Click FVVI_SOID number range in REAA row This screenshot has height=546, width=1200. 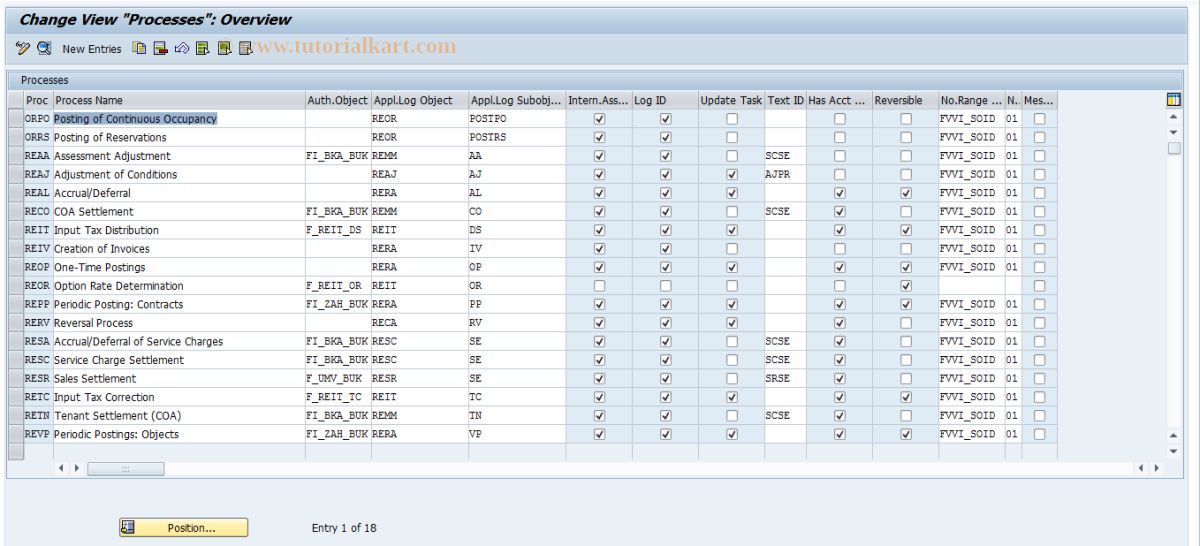pyautogui.click(x=972, y=156)
